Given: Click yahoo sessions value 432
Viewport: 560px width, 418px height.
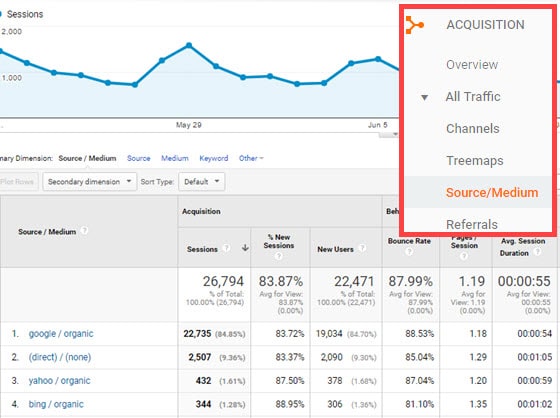Looking at the screenshot, I should pos(203,380).
